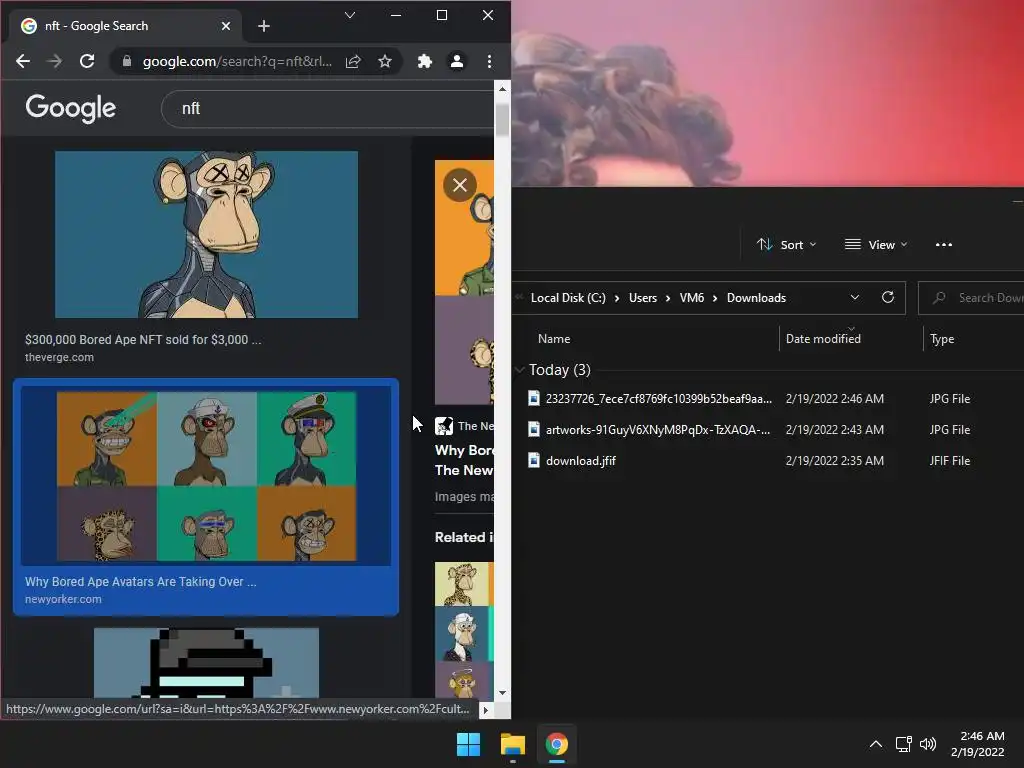This screenshot has width=1024, height=768.
Task: Select file 23237726_7ece7cf8769fc10399b52beaf9aa
Action: pos(659,399)
